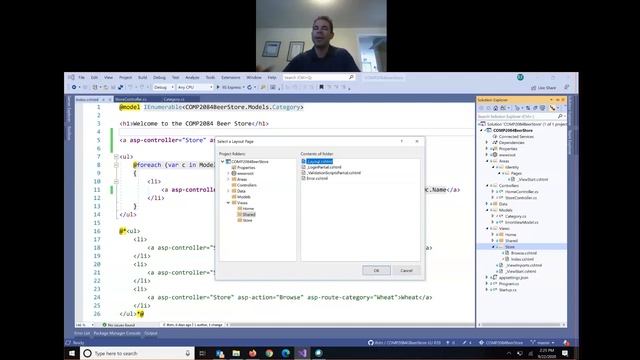Select HomeController.cs in Solution Explorer
This screenshot has width=640, height=360.
(522, 191)
